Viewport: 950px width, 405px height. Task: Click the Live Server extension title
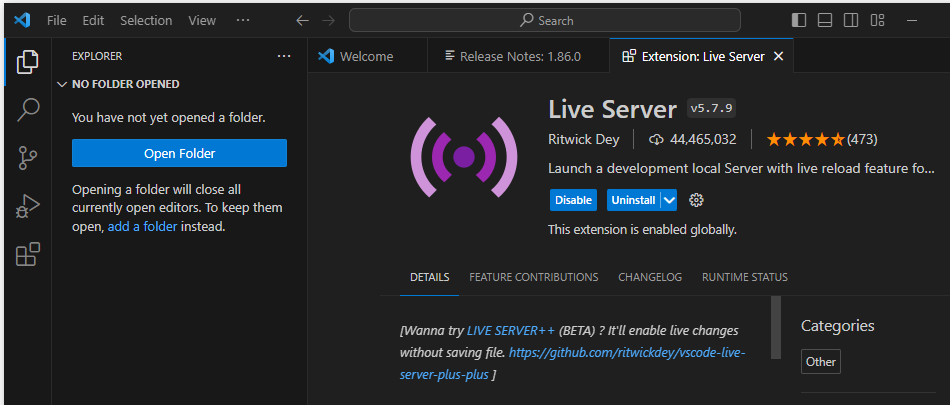click(612, 110)
